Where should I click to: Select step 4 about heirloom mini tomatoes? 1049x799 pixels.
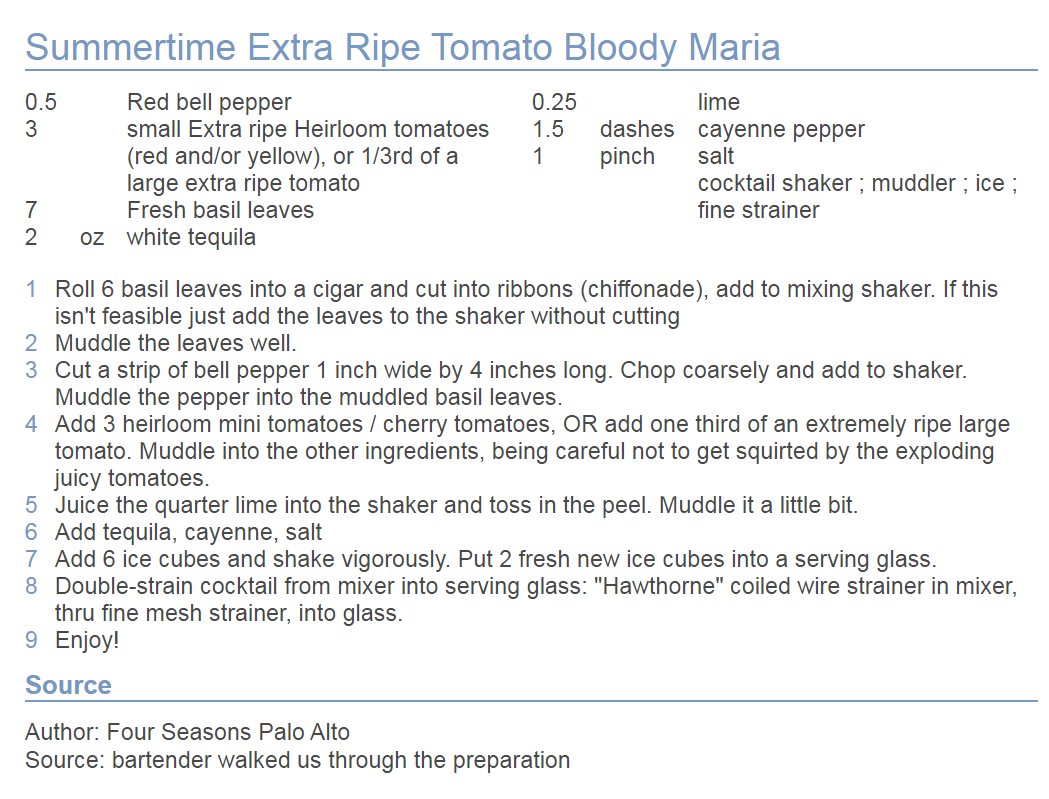pos(533,451)
